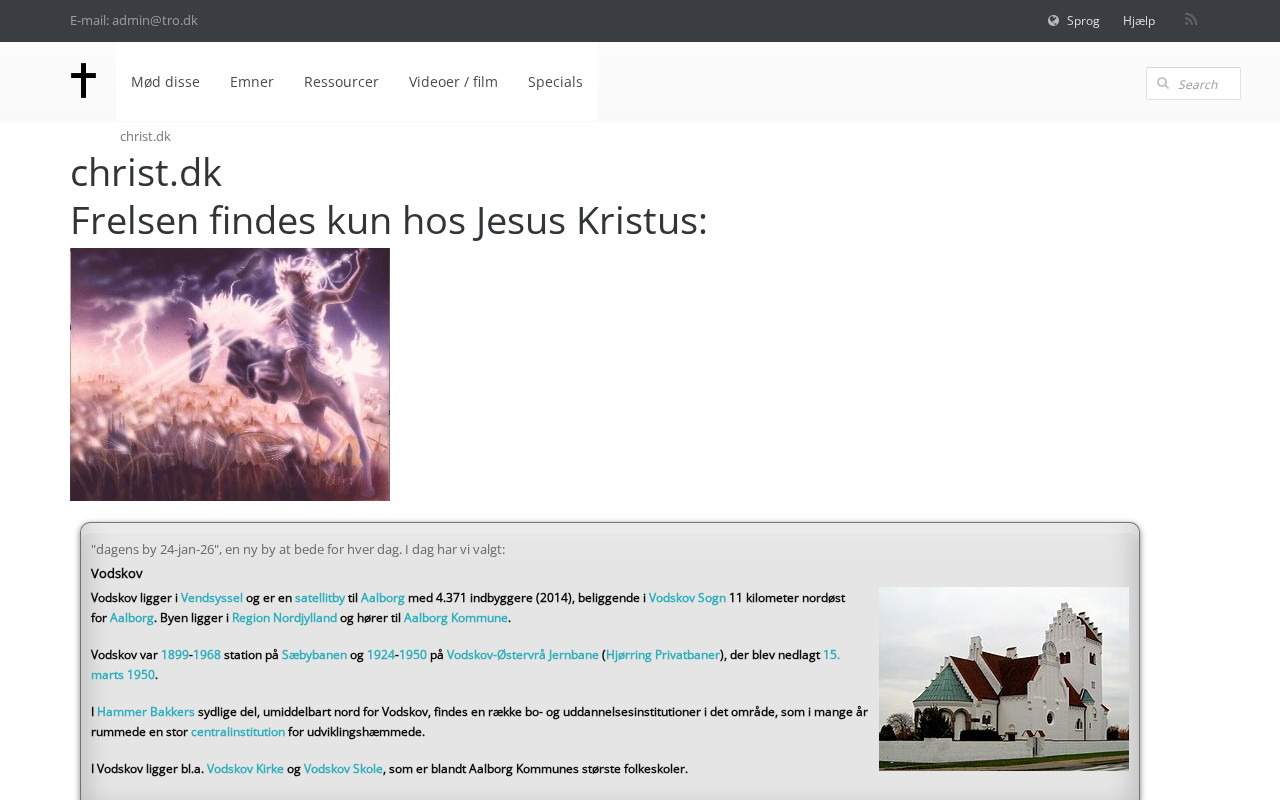Click the horse and rider painting

[x=230, y=374]
